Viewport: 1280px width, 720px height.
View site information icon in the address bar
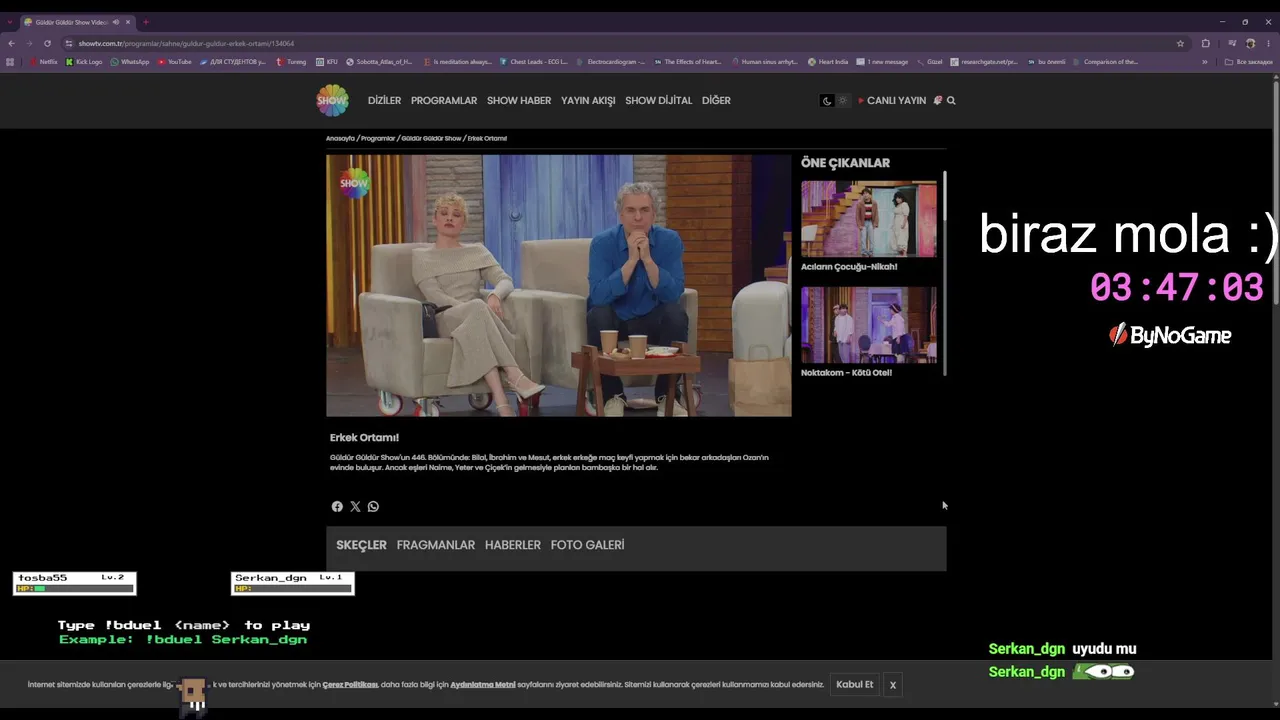click(69, 43)
